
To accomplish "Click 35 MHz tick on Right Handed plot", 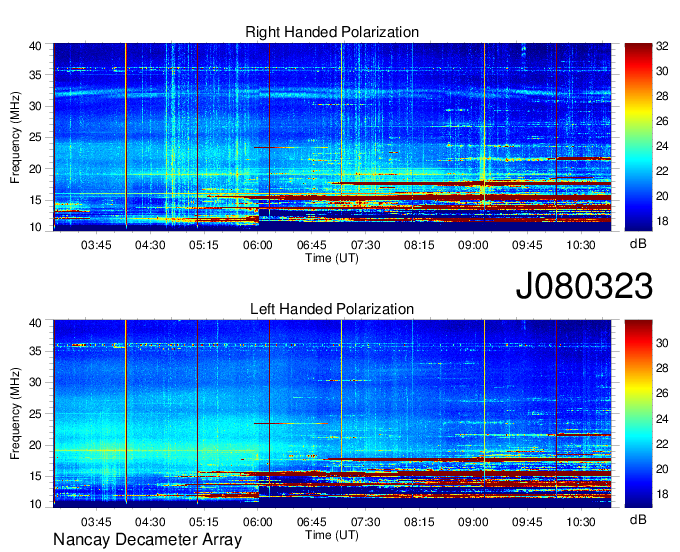I will 36,75.
